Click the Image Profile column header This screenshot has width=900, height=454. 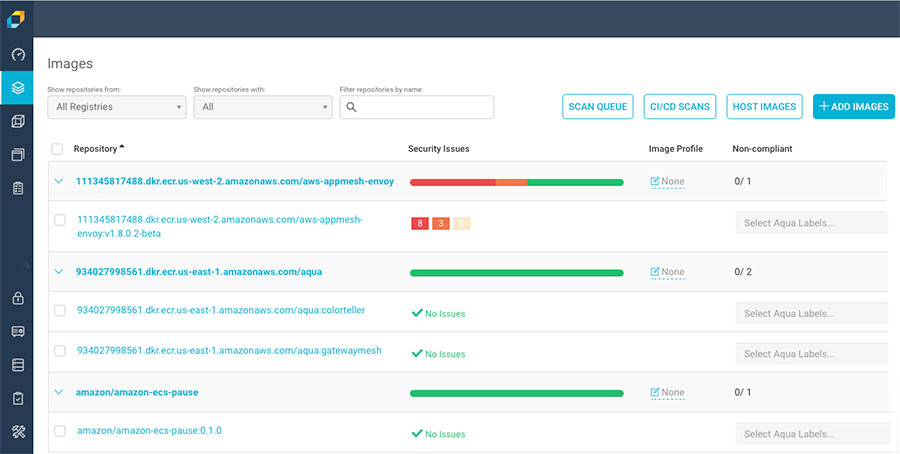click(676, 149)
